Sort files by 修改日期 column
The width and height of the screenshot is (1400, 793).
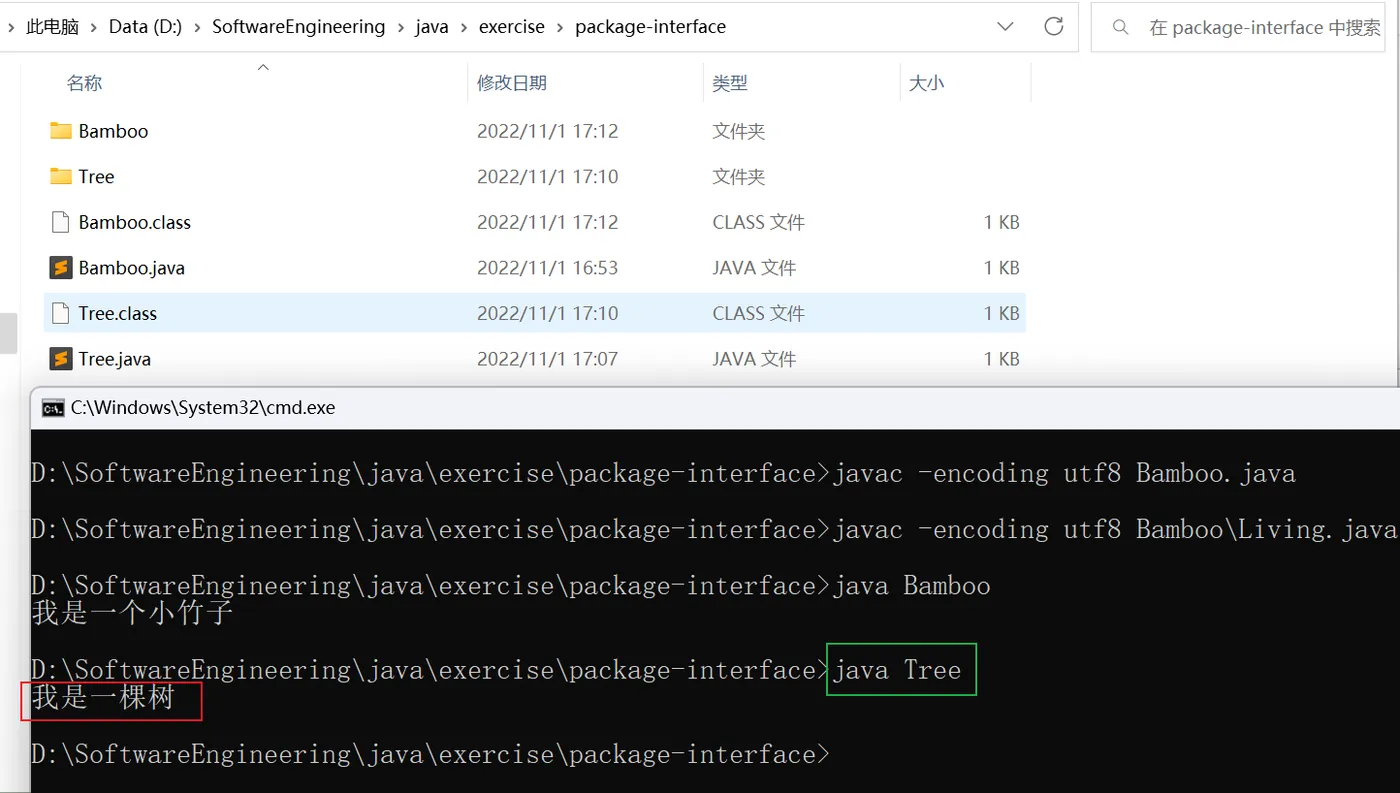tap(512, 83)
